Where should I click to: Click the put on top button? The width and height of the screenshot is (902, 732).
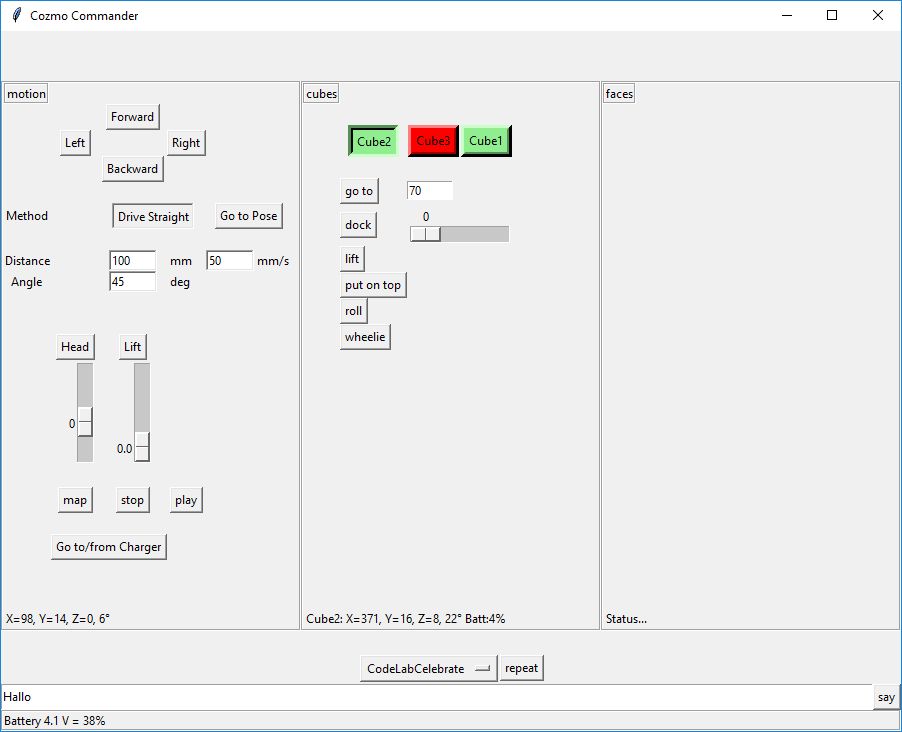click(x=373, y=285)
